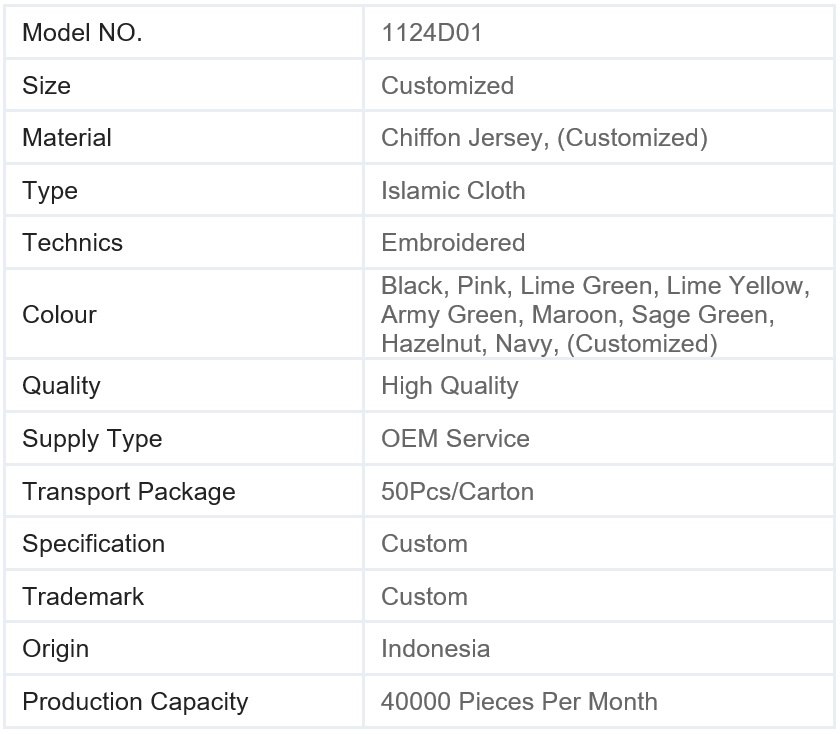Click the Quality row label
Screen dimensions: 840x734
click(62, 386)
